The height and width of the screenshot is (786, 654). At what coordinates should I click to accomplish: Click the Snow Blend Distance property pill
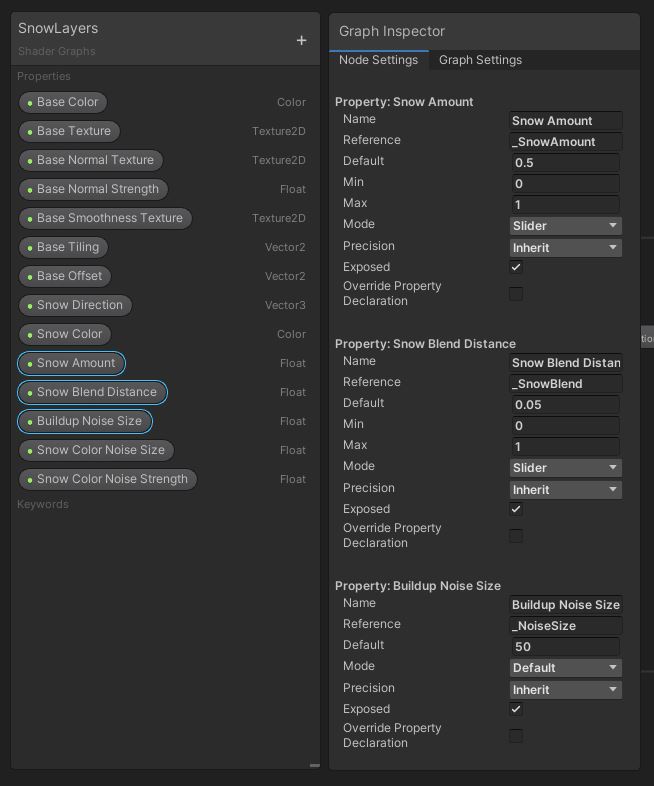coord(92,392)
